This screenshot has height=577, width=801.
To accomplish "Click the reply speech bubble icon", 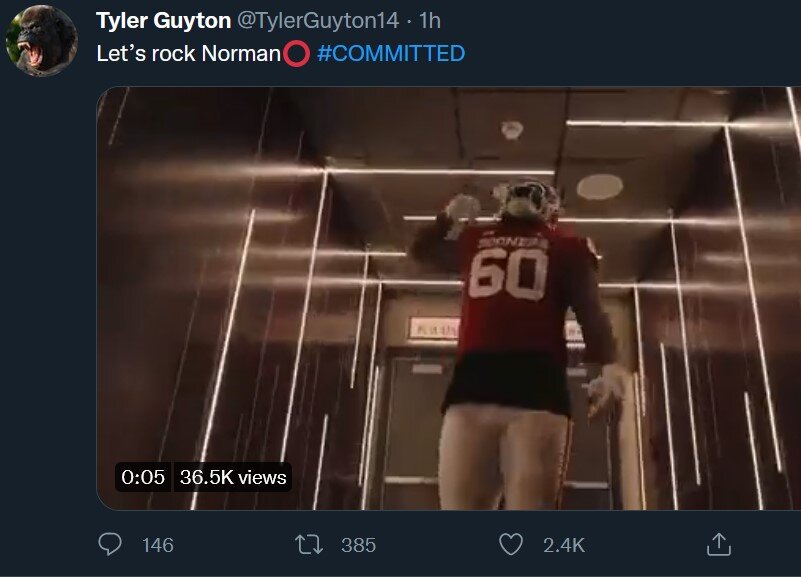I will (x=111, y=544).
